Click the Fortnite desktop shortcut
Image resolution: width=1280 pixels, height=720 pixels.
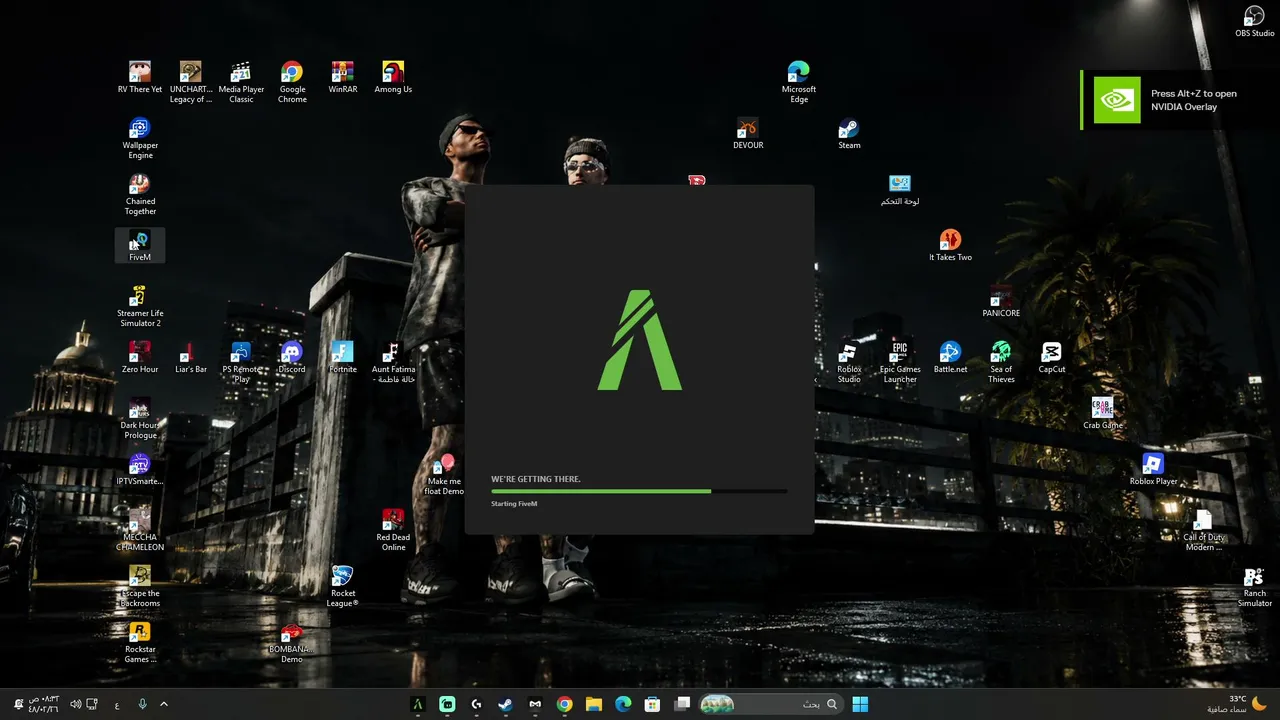coord(343,357)
